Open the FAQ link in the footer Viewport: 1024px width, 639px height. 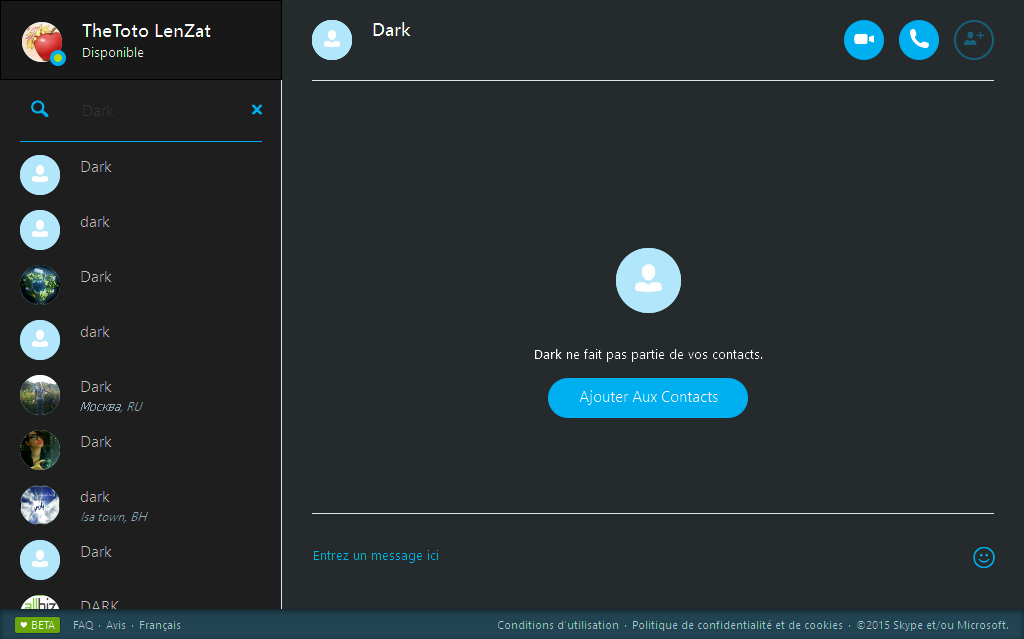point(83,624)
